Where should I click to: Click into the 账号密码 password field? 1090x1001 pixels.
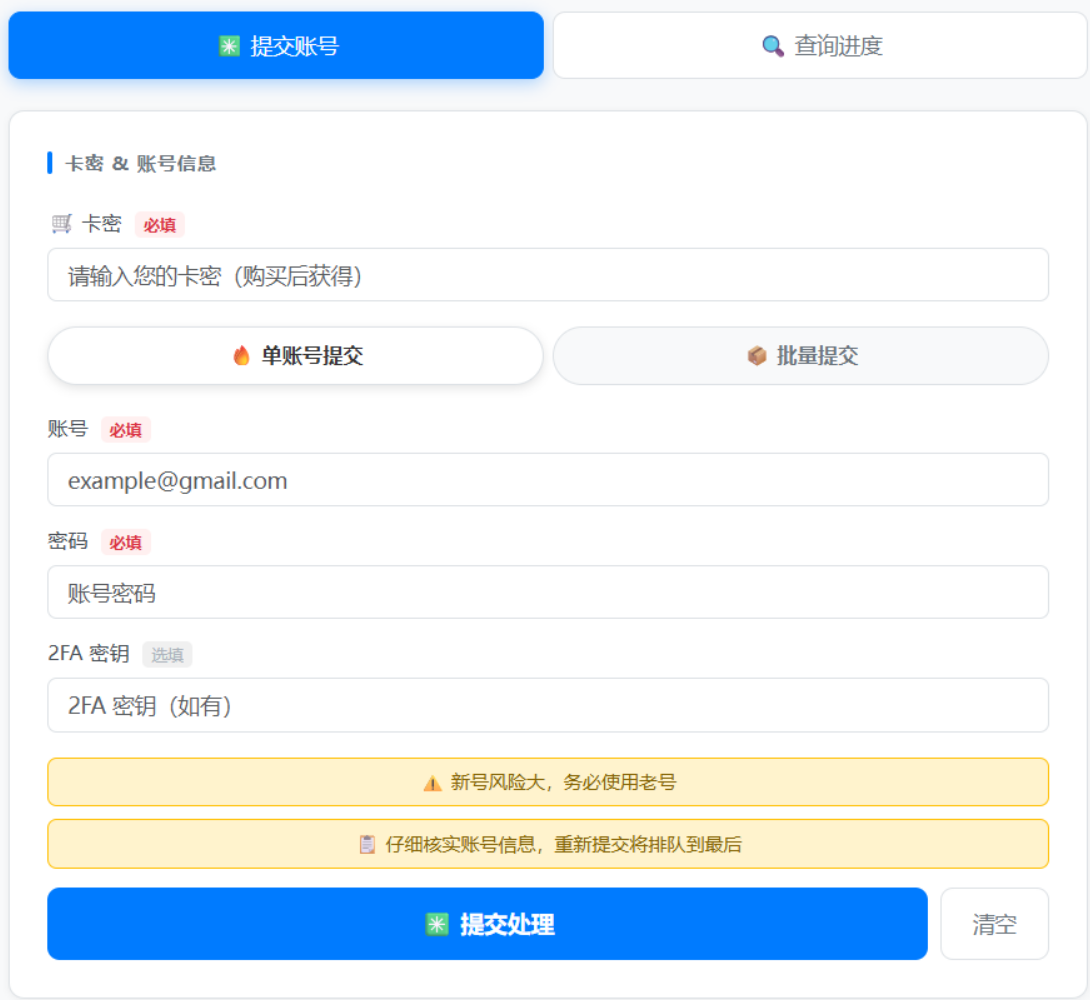point(548,593)
